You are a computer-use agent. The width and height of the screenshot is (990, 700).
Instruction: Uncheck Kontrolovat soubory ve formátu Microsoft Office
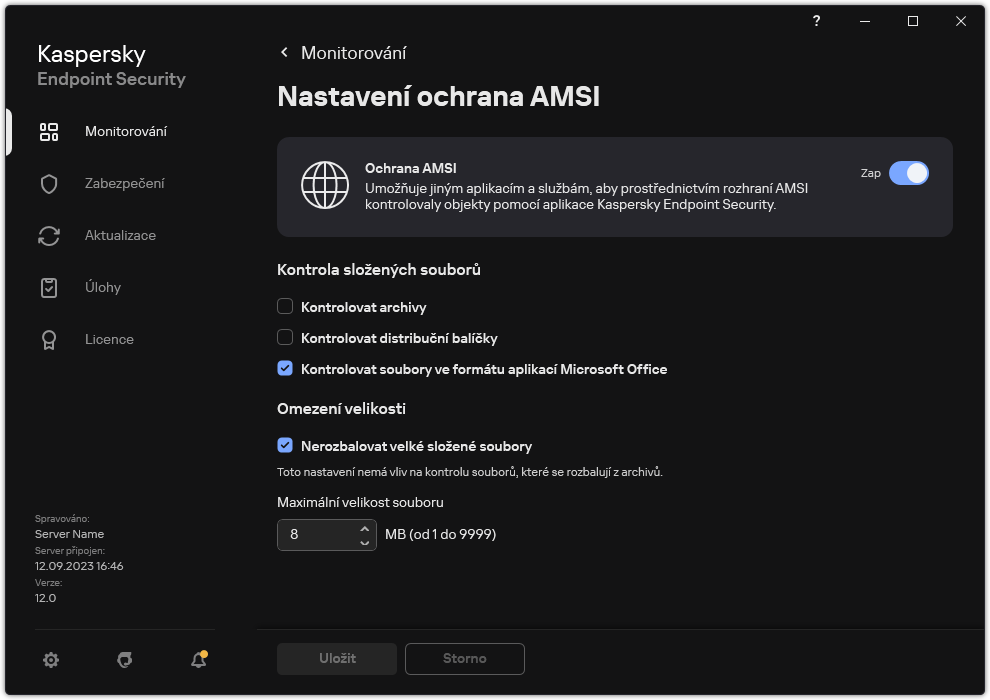[285, 369]
